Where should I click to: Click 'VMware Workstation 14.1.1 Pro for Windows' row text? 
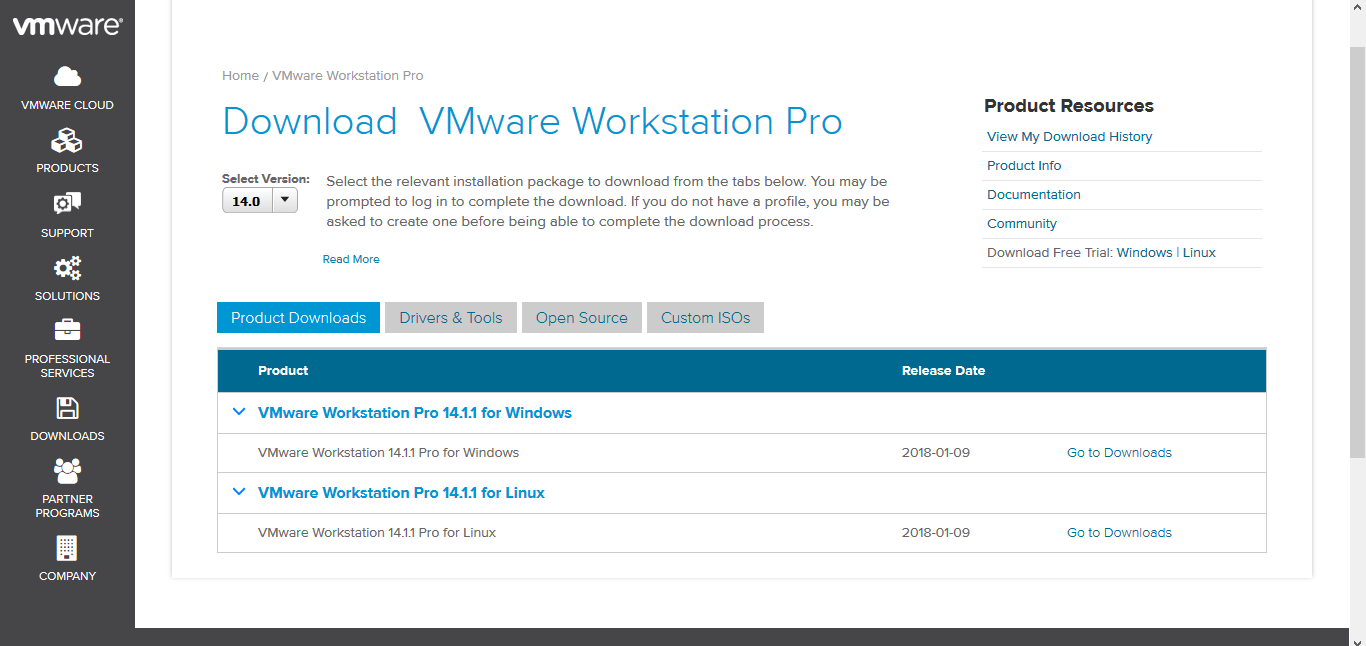pos(388,453)
